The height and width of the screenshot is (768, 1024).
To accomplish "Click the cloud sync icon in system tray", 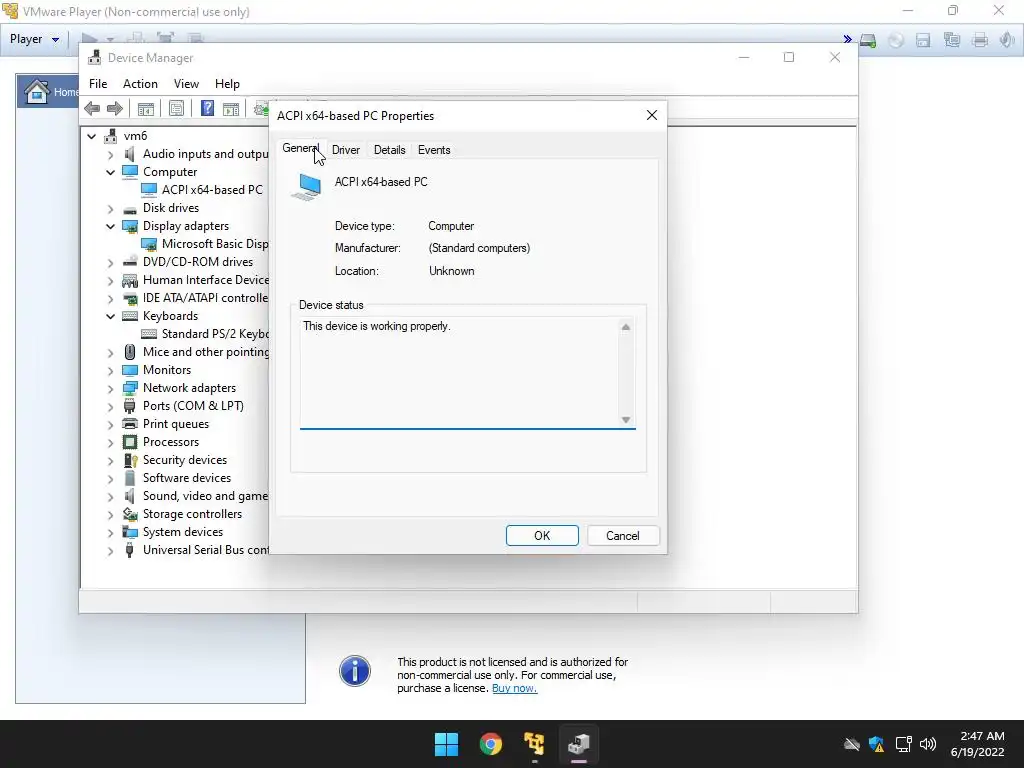I will [x=852, y=744].
